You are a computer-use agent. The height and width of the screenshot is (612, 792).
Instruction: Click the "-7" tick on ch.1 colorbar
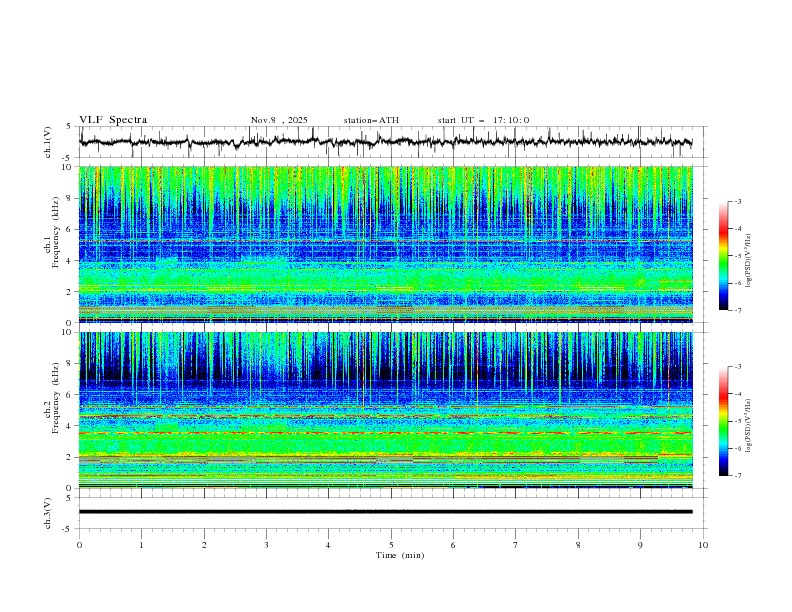[x=738, y=311]
